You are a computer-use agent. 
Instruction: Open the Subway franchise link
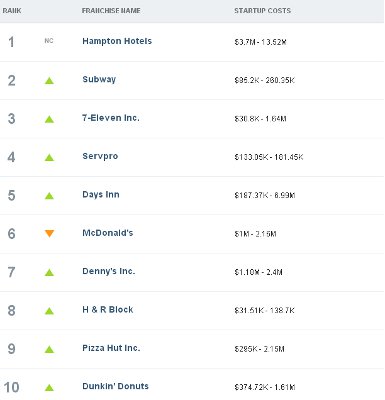click(x=99, y=80)
